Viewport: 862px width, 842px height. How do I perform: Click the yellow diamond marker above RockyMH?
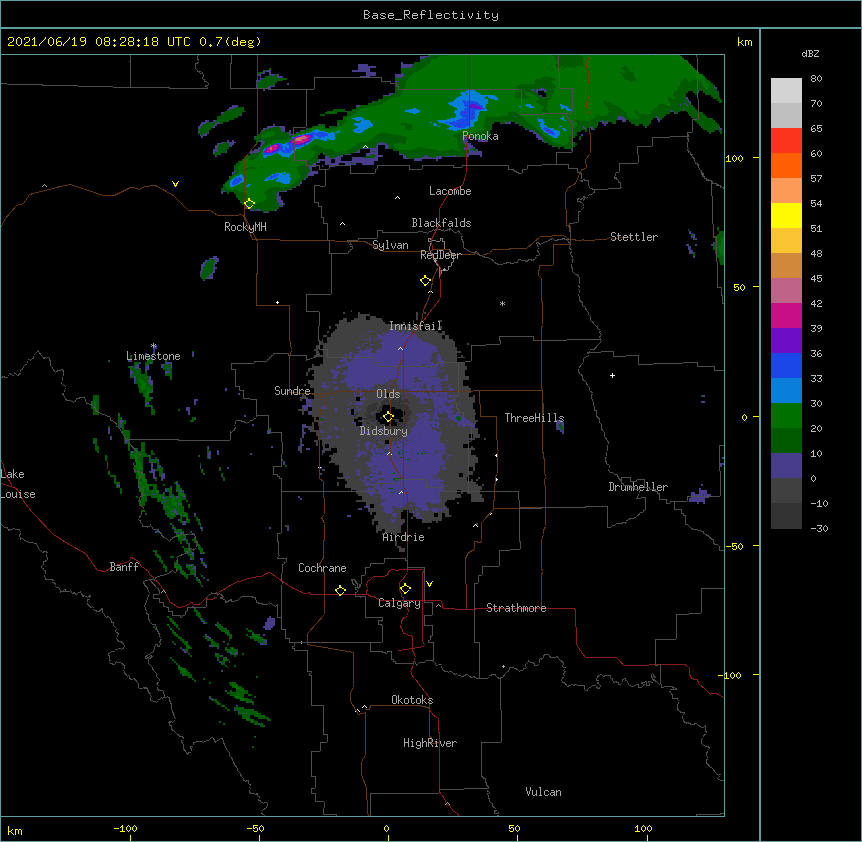point(249,204)
